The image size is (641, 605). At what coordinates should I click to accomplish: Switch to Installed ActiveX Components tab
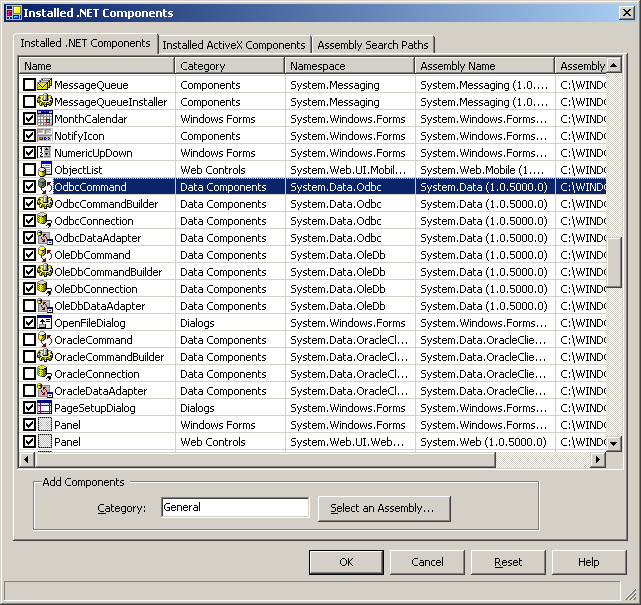pyautogui.click(x=234, y=45)
